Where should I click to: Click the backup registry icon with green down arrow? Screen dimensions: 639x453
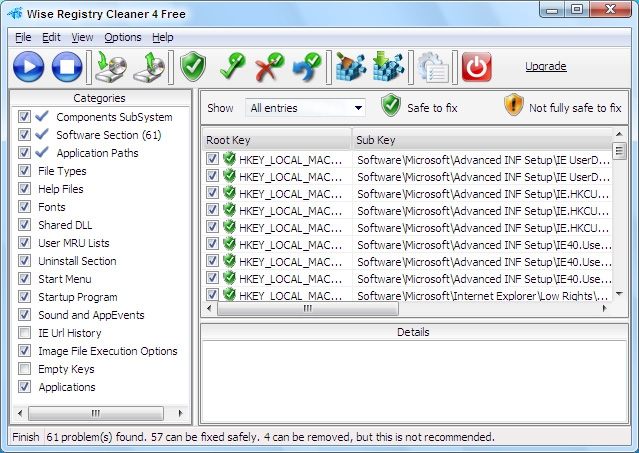[111, 67]
